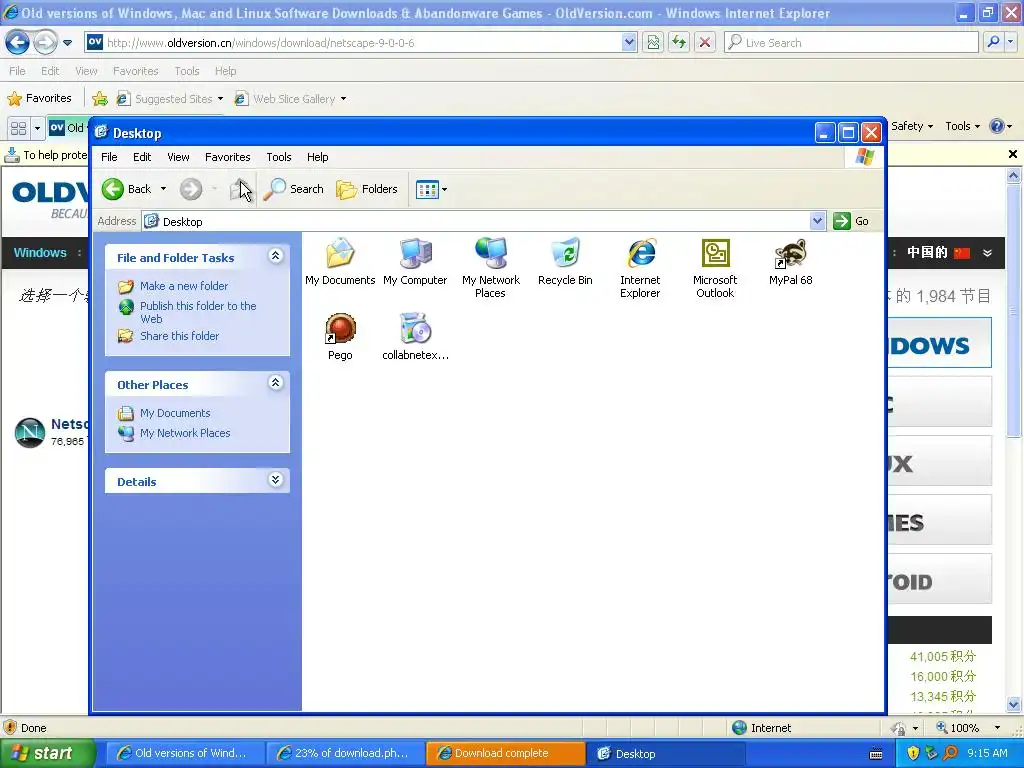1024x768 pixels.
Task: Switch to 23% of download taskbar button
Action: [345, 753]
